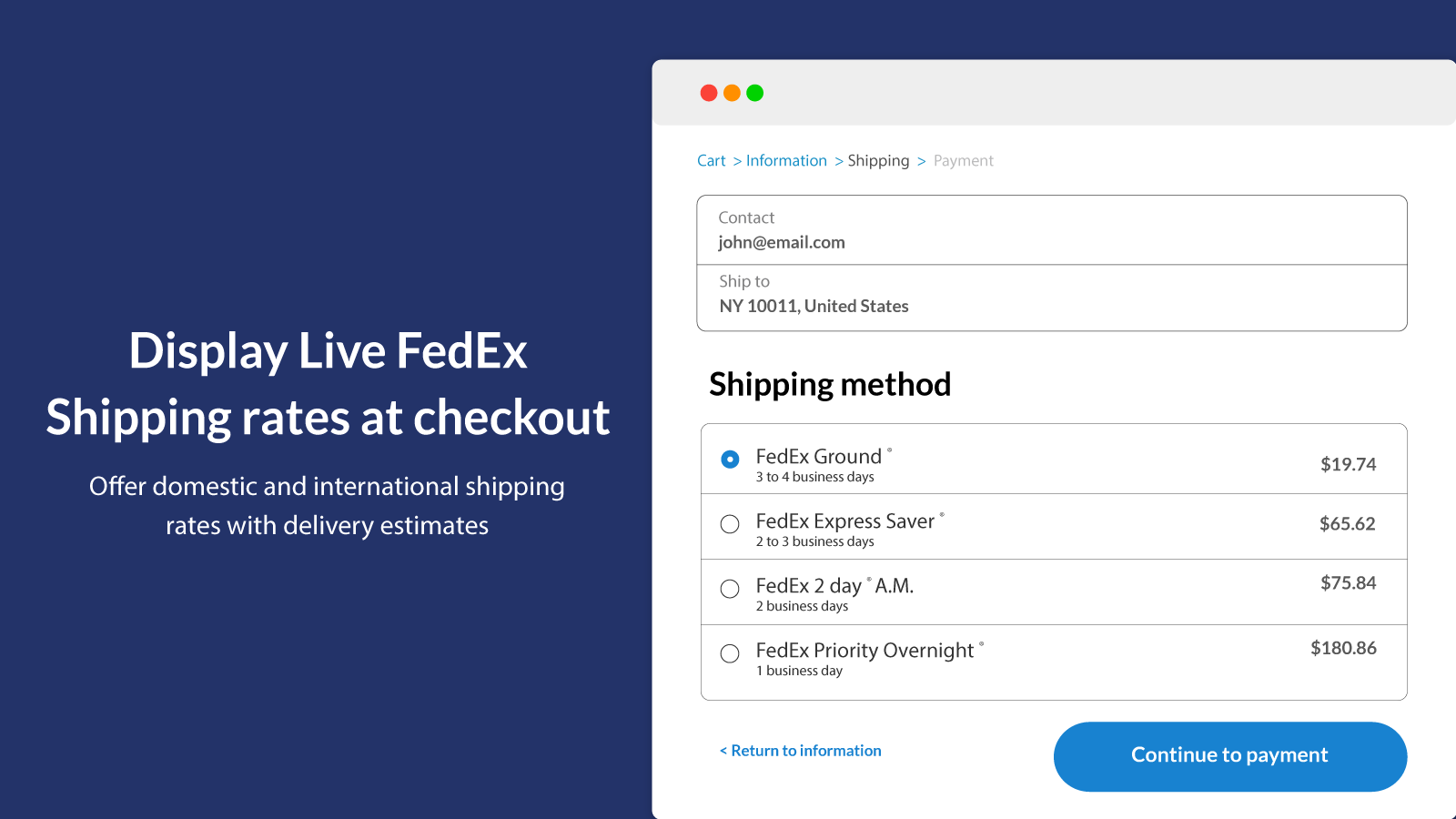Image resolution: width=1456 pixels, height=819 pixels.
Task: Click the john@email.com contact field
Action: pos(782,242)
